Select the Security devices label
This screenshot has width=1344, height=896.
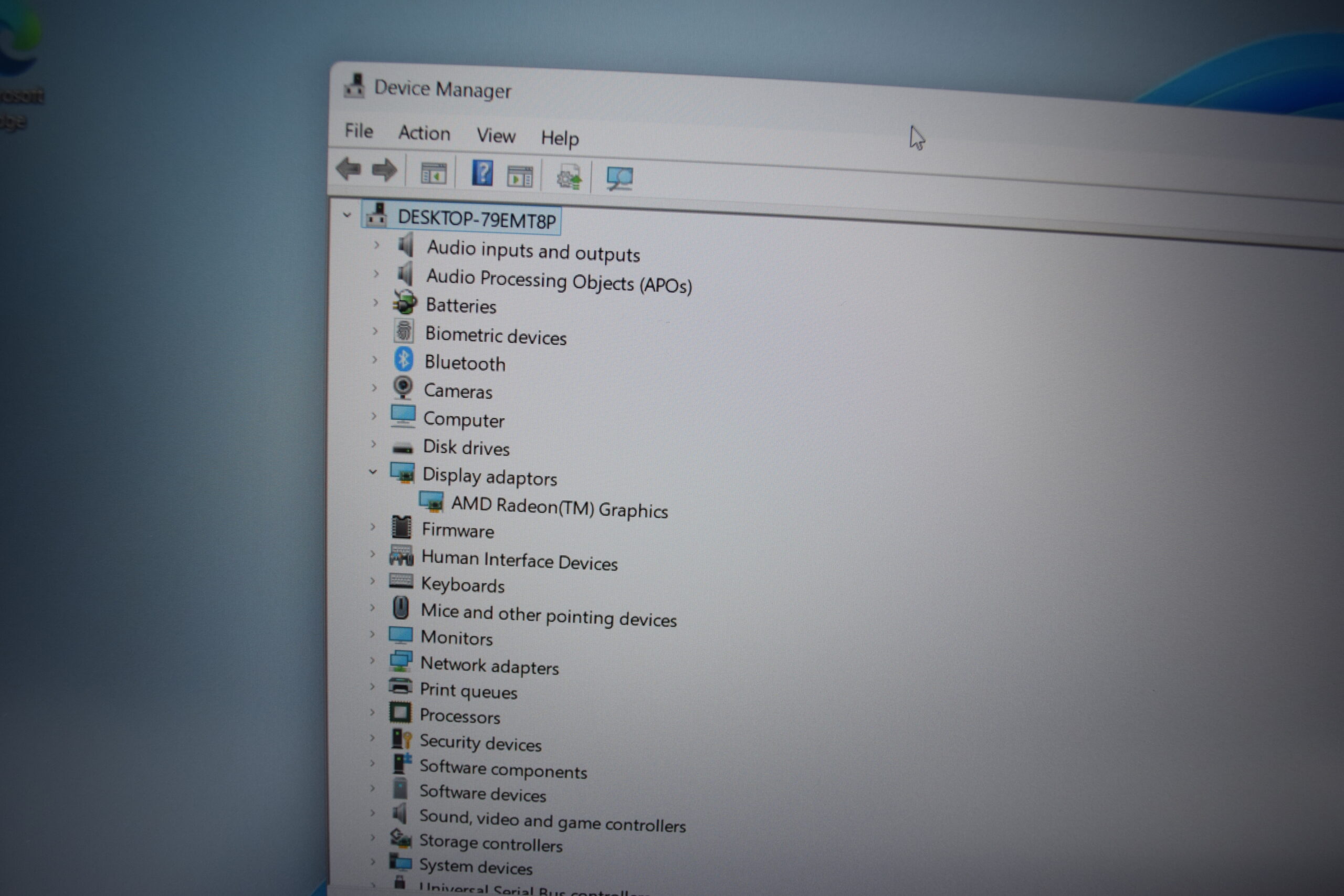[480, 742]
